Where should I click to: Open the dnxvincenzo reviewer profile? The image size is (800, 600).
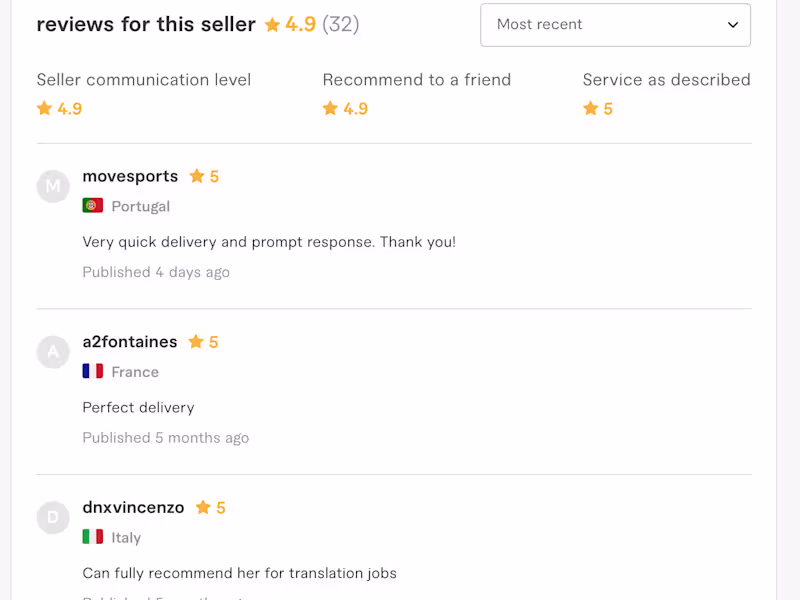(x=133, y=507)
